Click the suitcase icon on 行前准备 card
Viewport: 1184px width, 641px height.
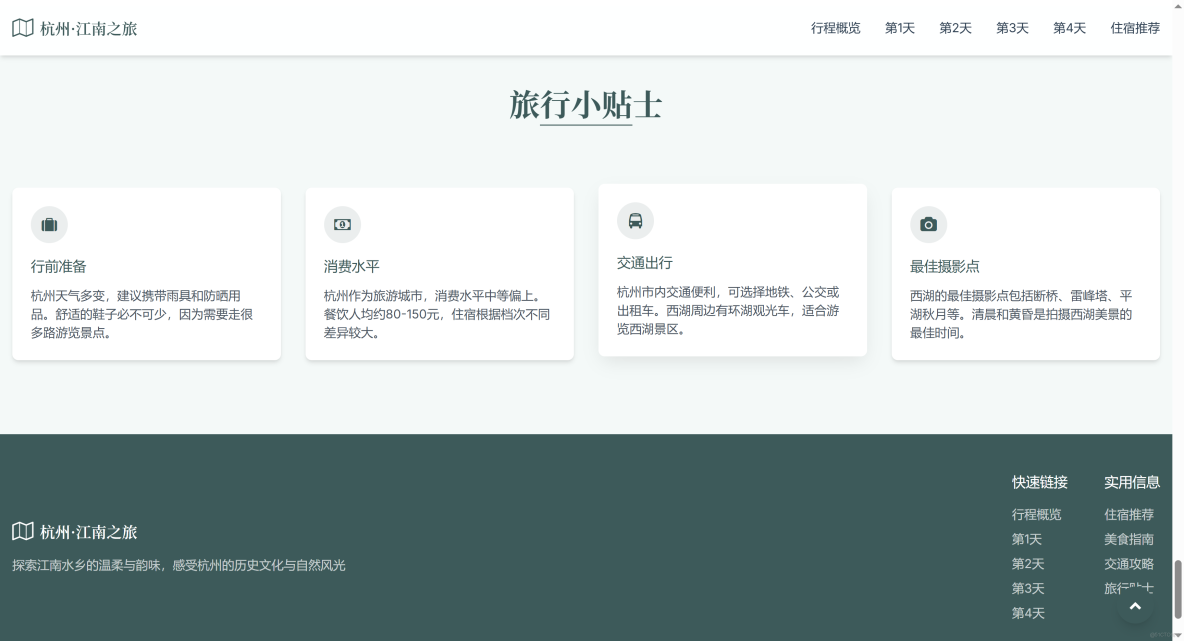(x=49, y=225)
